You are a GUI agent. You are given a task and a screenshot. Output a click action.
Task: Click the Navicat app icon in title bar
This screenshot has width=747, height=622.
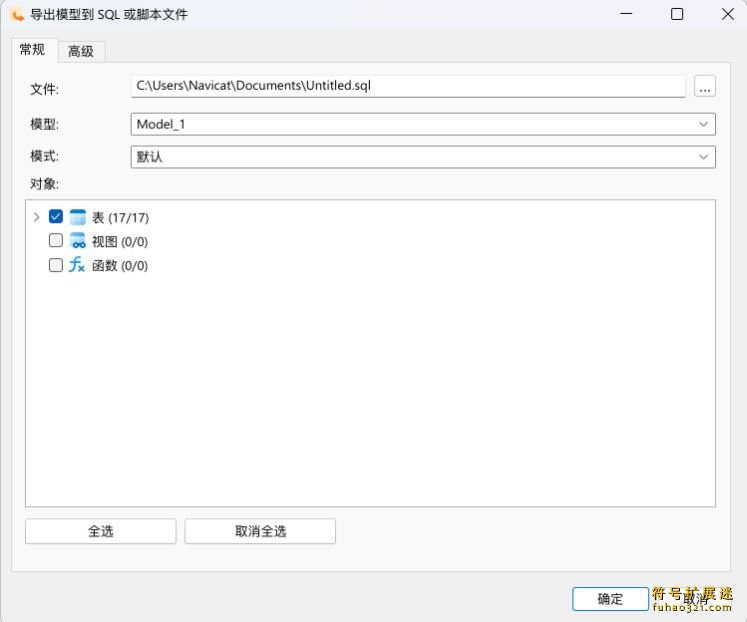pyautogui.click(x=16, y=15)
